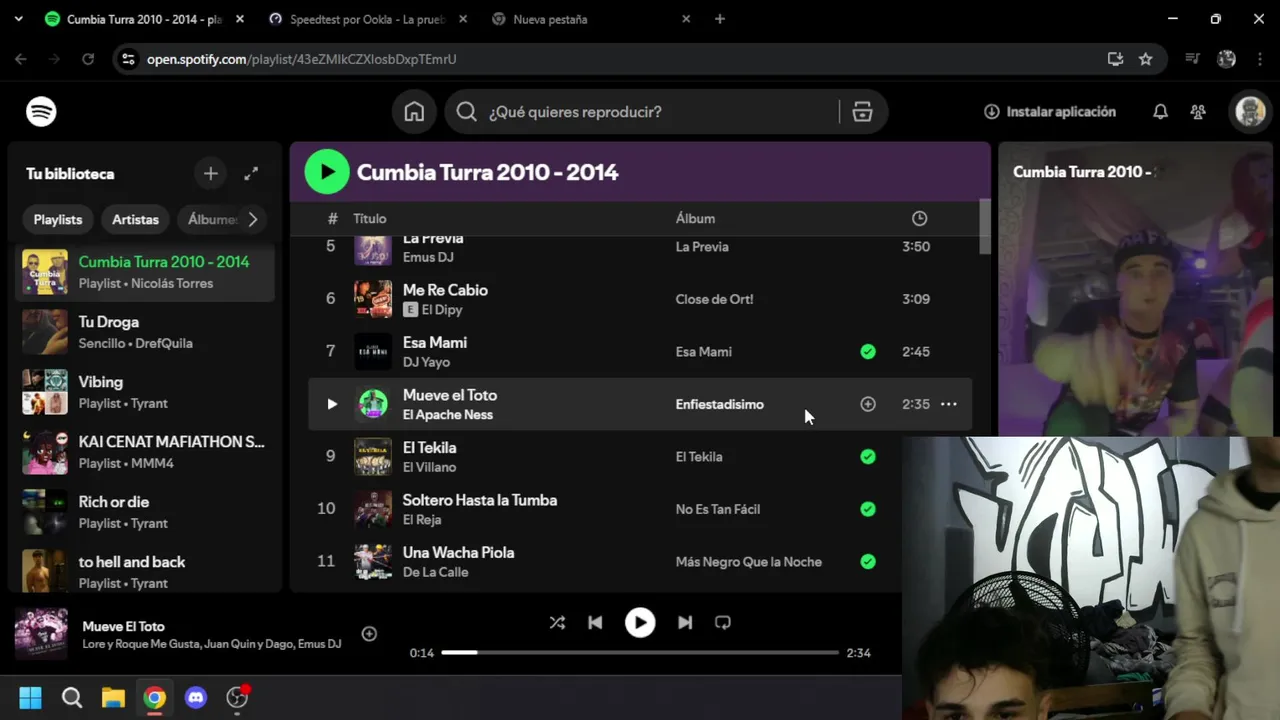
Task: Show more library filter chips (arrow)
Action: pyautogui.click(x=253, y=219)
